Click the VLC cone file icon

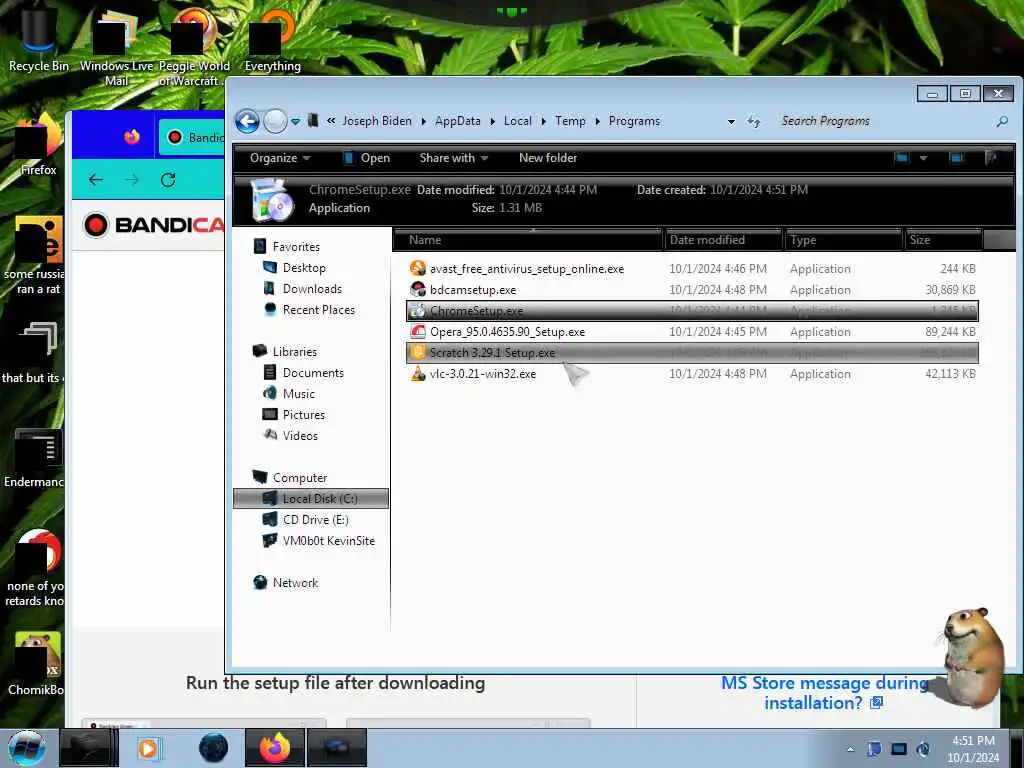(x=418, y=374)
